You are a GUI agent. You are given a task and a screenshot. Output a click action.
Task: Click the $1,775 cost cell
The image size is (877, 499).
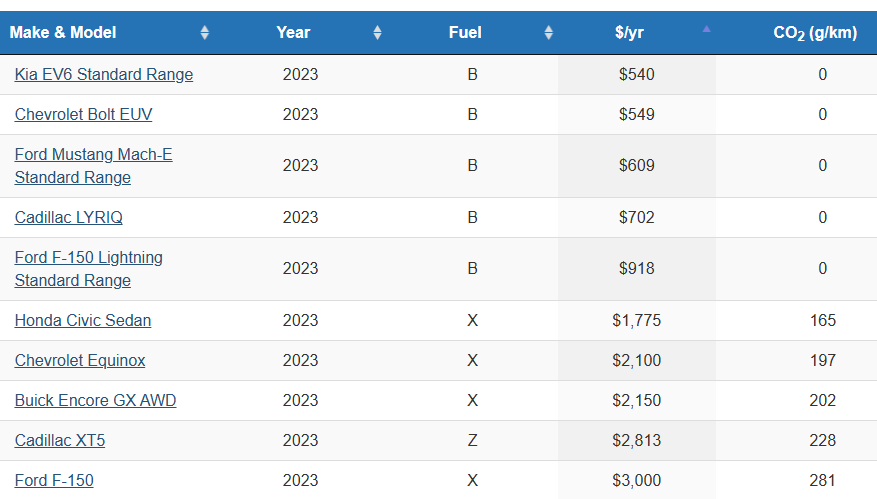coord(637,320)
